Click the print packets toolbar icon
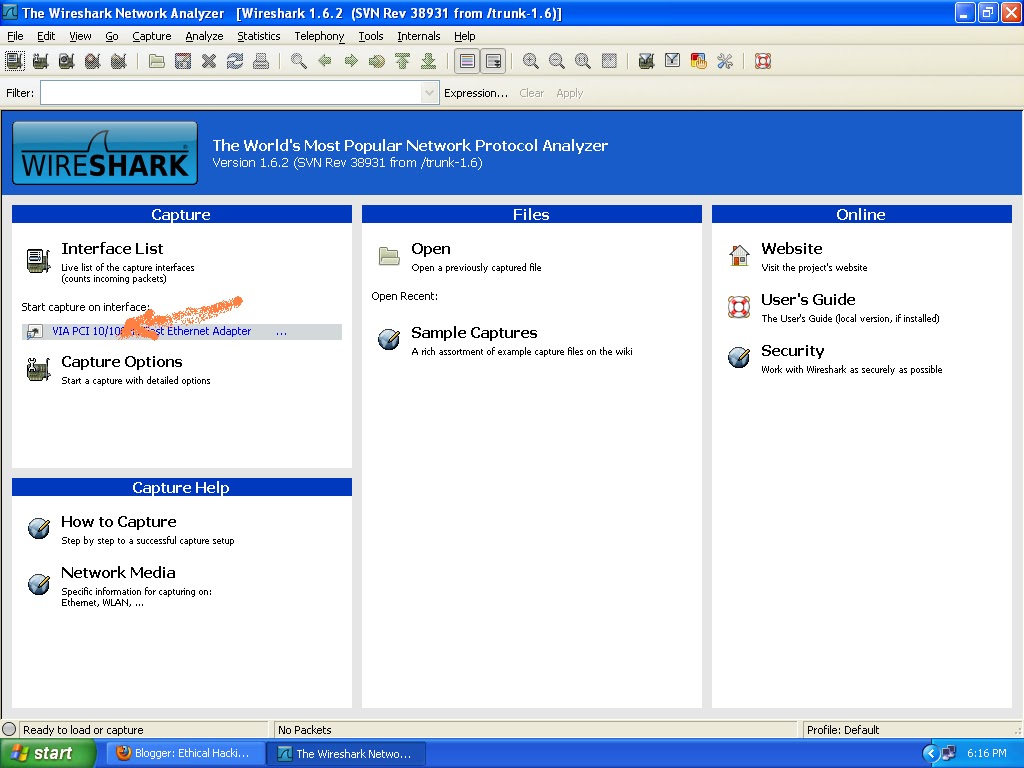The width and height of the screenshot is (1024, 768). tap(261, 61)
